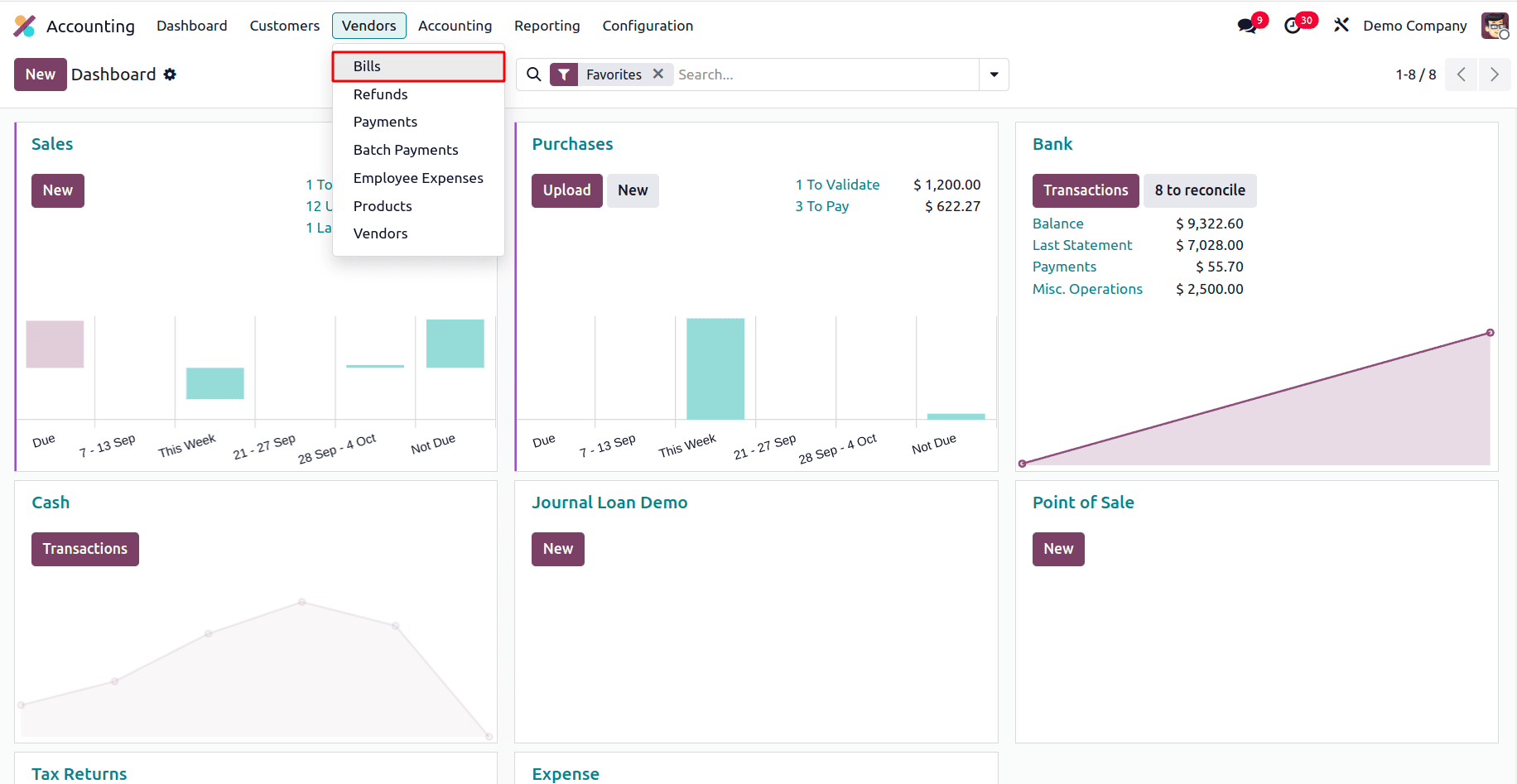The width and height of the screenshot is (1517, 784).
Task: Collapse the open Vendors menu
Action: click(368, 26)
